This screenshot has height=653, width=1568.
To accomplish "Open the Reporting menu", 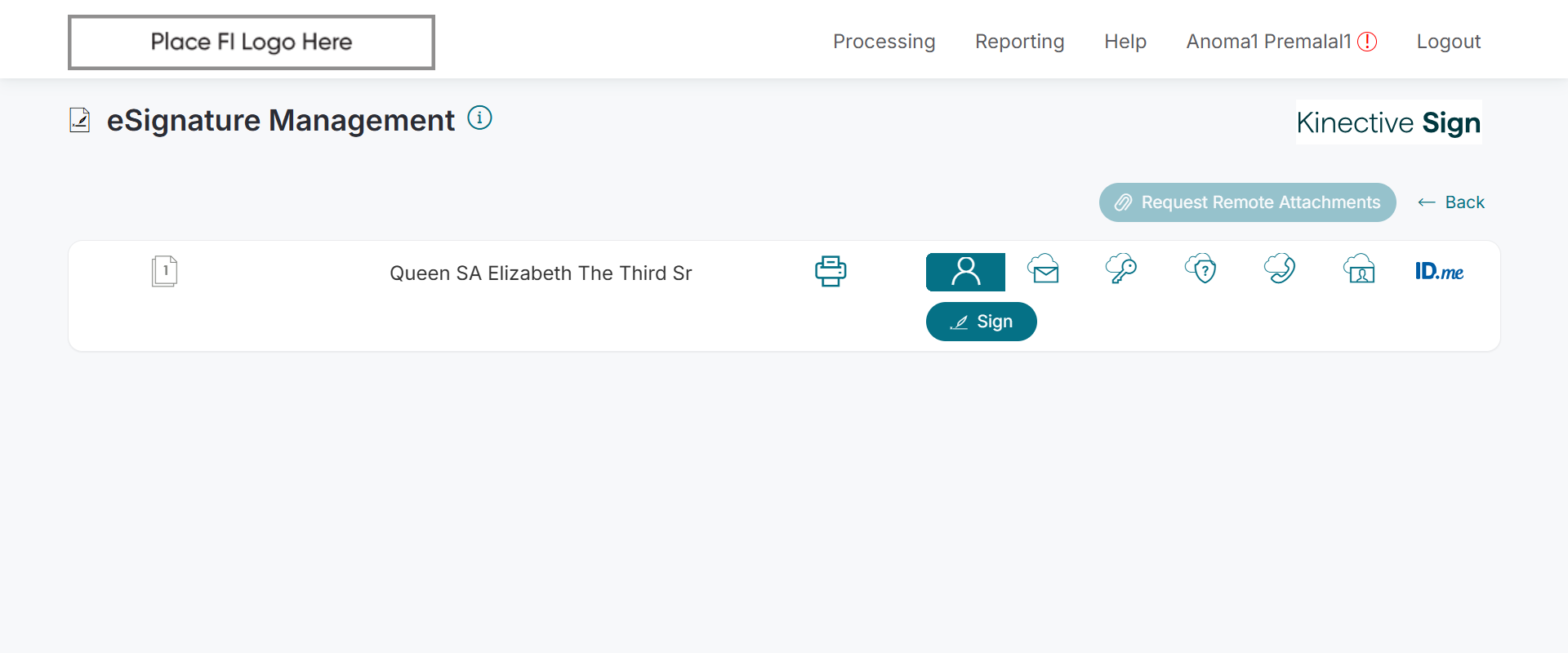I will tap(1019, 42).
